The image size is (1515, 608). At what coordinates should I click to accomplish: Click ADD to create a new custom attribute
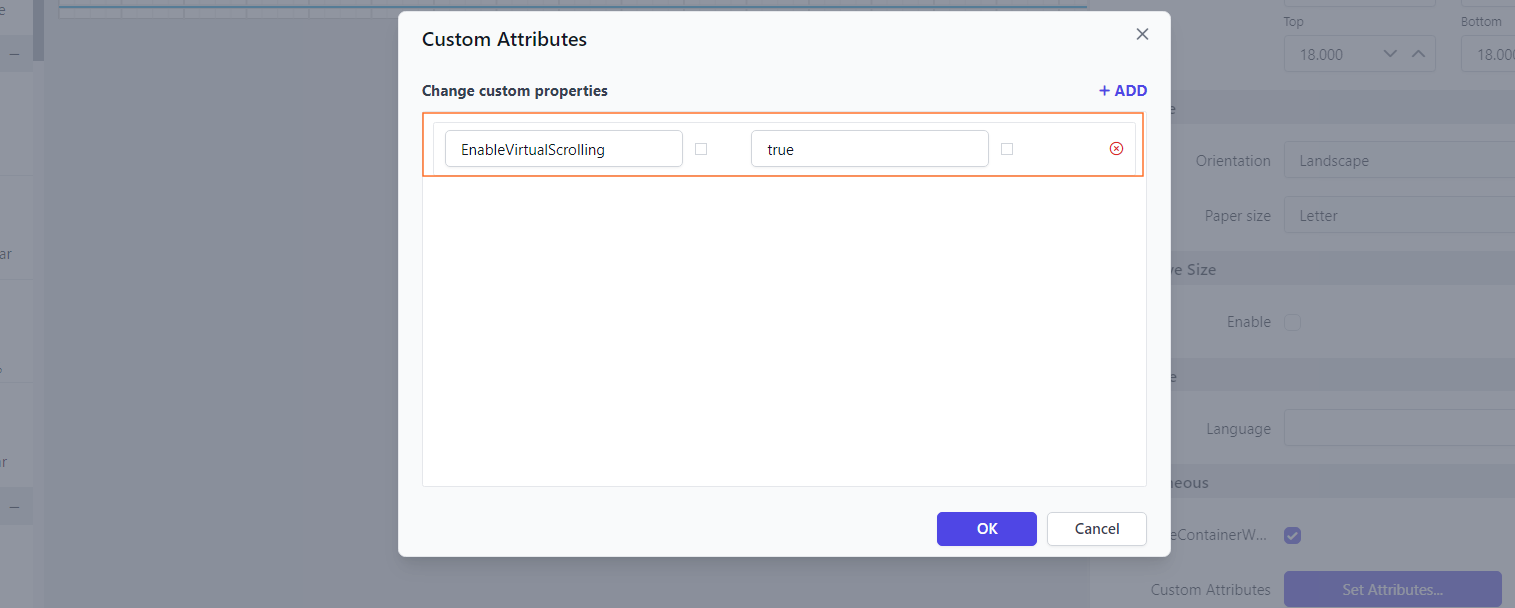[1122, 90]
